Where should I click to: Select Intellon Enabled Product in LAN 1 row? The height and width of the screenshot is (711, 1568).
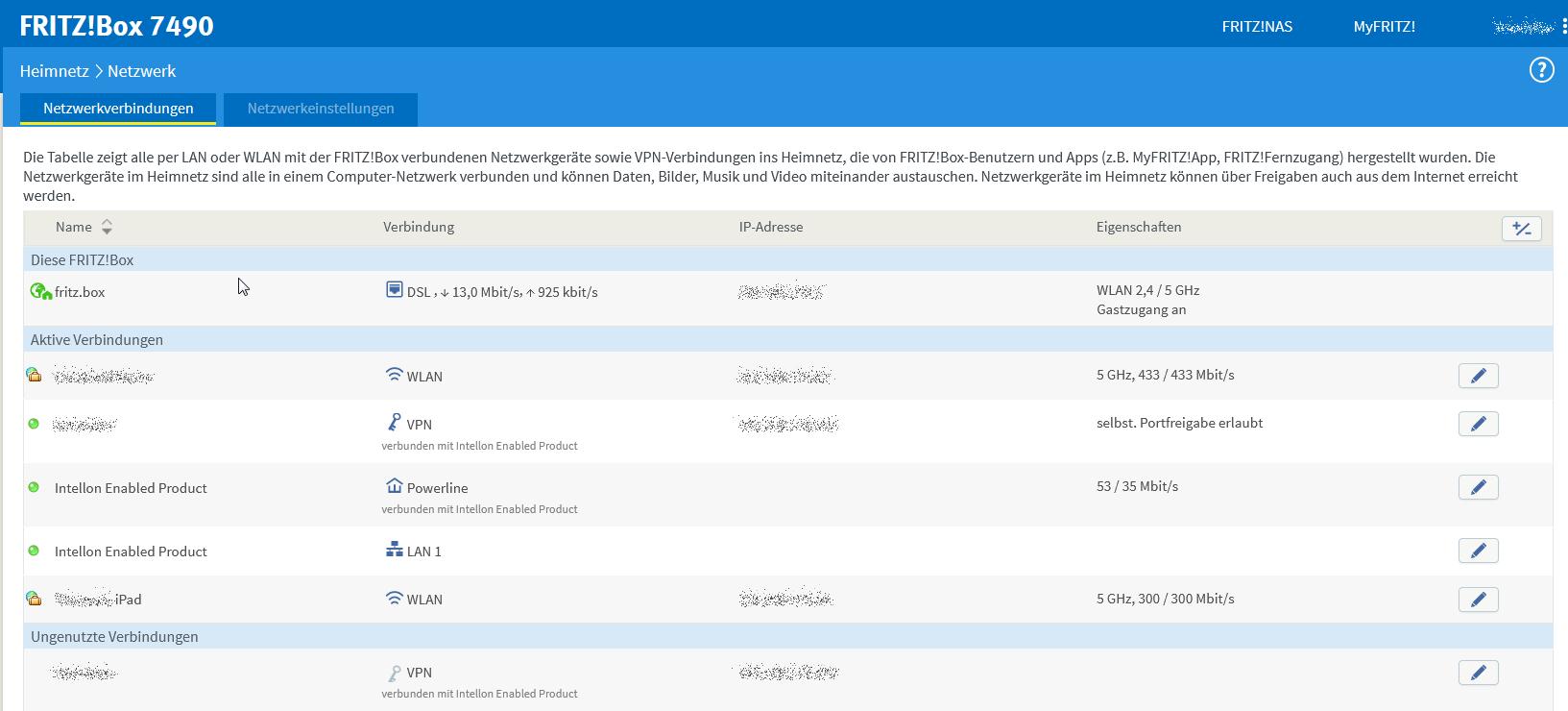(131, 552)
